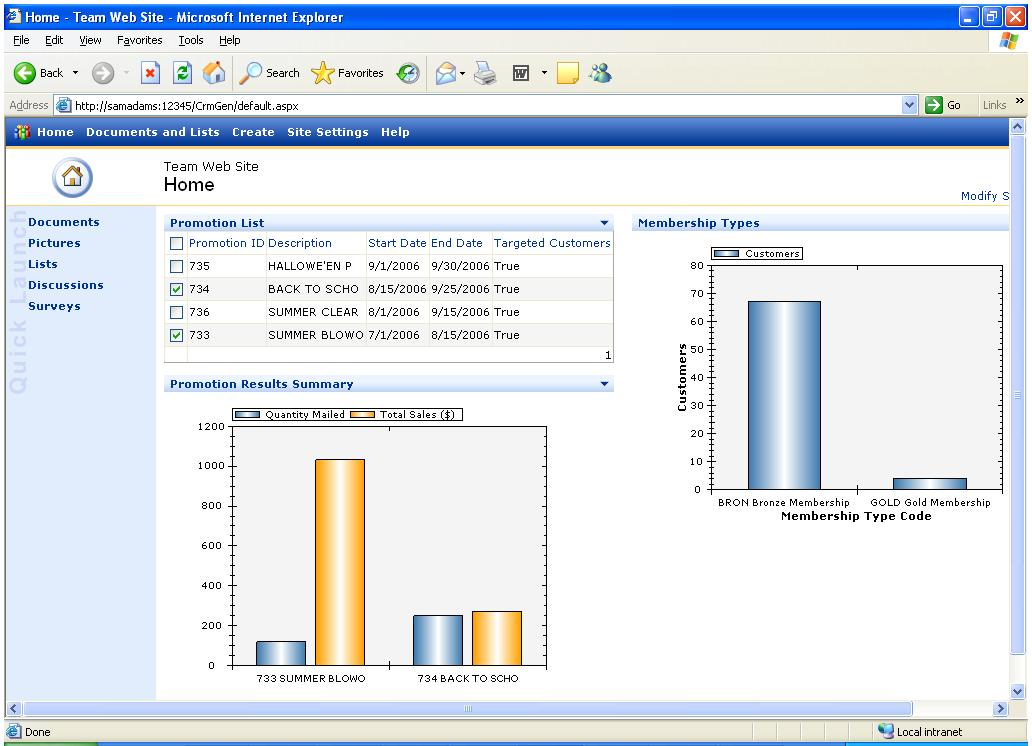
Task: Open Documents in Quick Launch
Action: click(x=64, y=223)
